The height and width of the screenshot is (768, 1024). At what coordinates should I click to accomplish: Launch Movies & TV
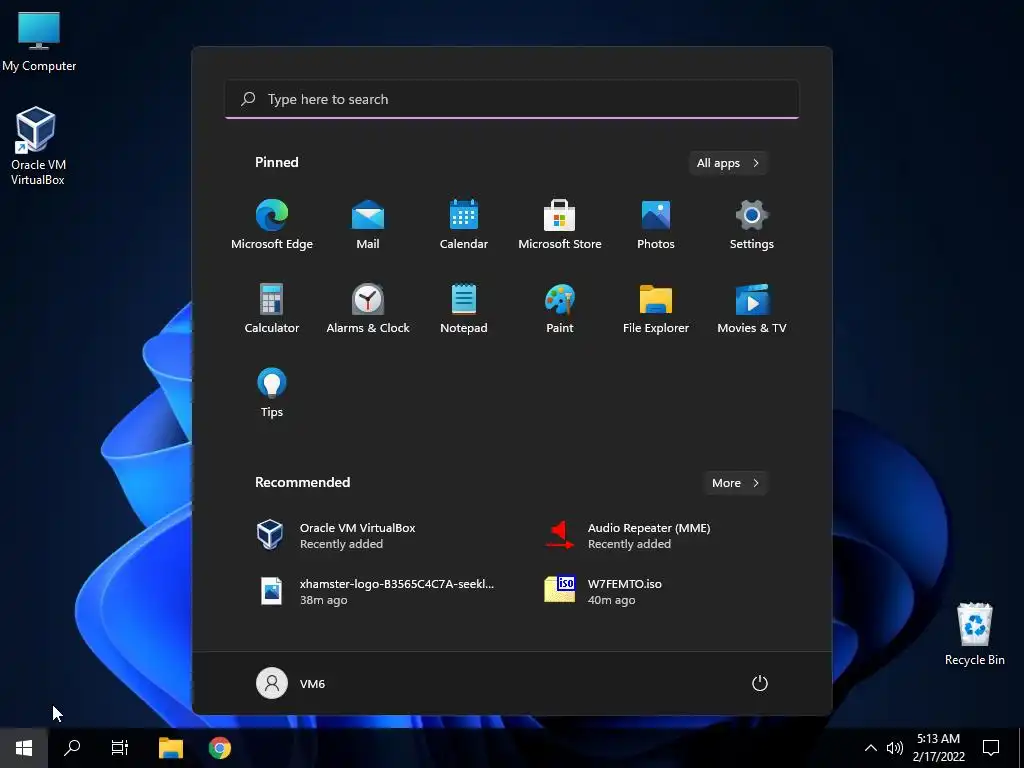click(752, 309)
